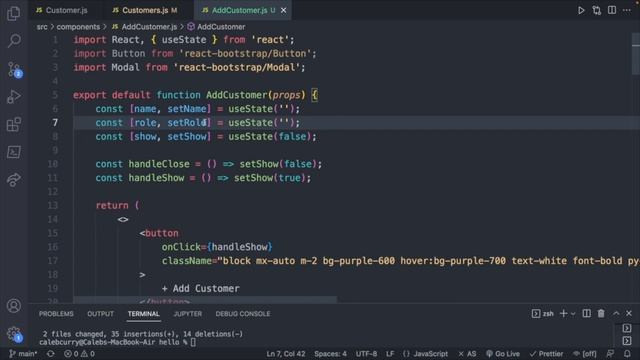Maximize the panel with chevron up
This screenshot has width=640, height=360.
[x=616, y=313]
